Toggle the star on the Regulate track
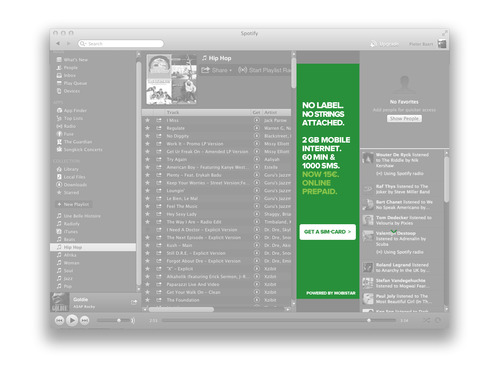500x375 pixels. pos(147,128)
